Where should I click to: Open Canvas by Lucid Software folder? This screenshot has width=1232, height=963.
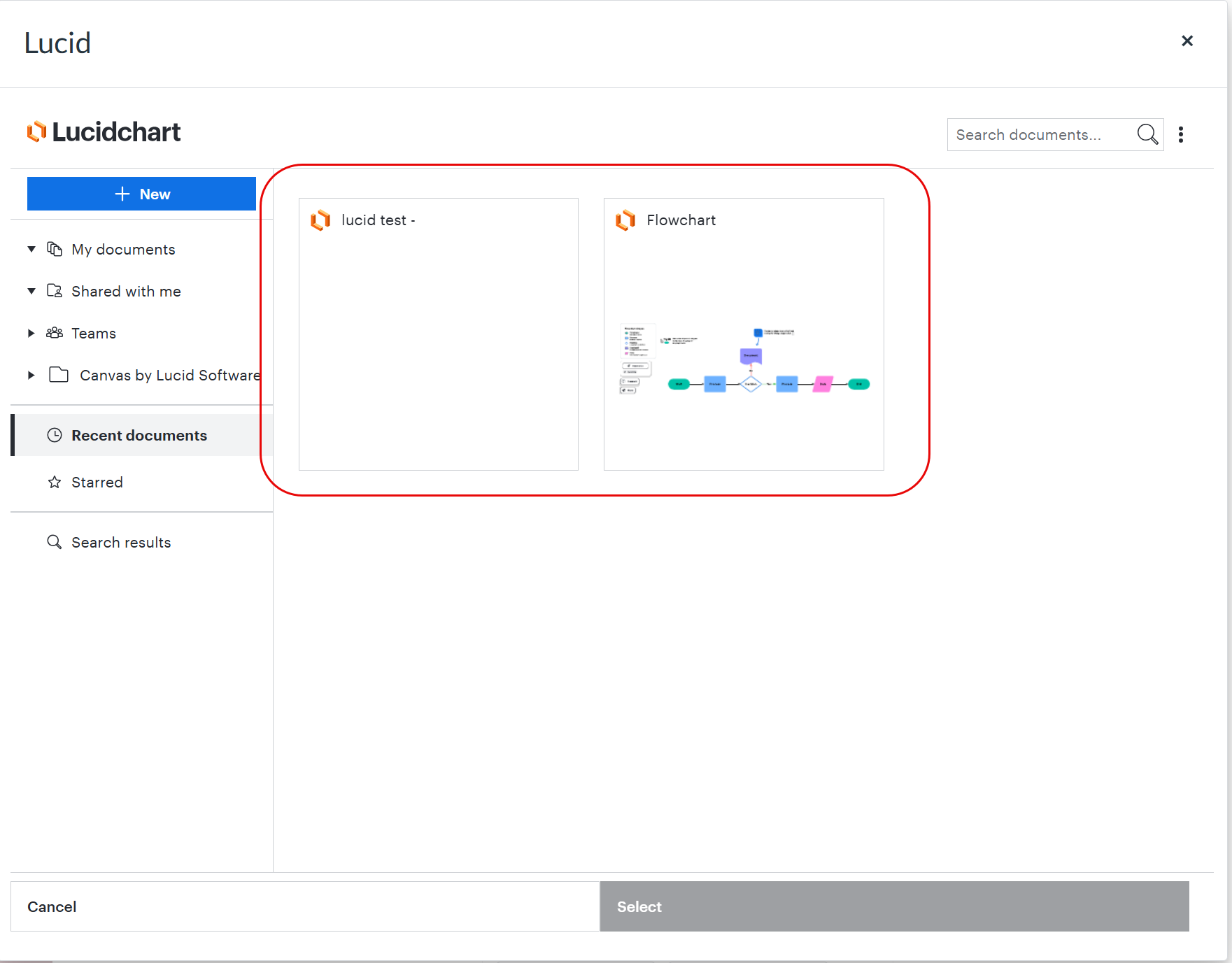170,376
